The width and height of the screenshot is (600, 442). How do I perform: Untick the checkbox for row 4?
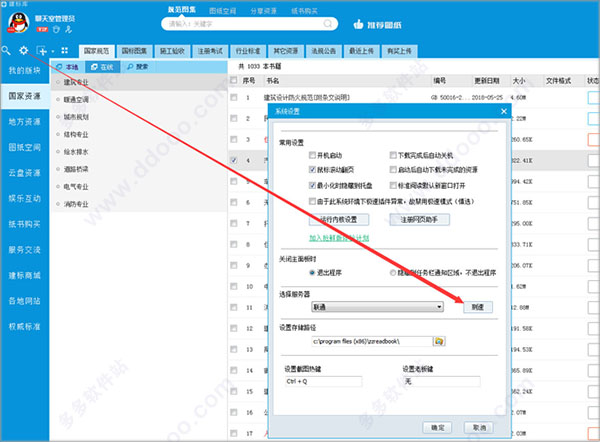pos(233,160)
